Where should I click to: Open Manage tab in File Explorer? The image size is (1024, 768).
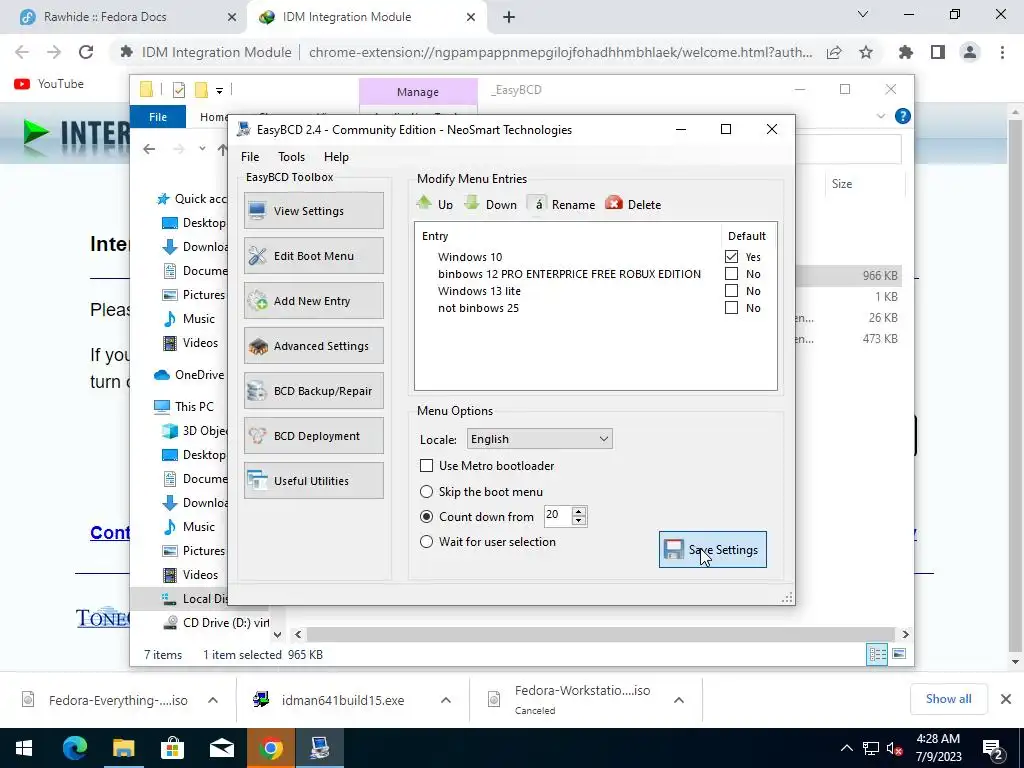pos(418,92)
